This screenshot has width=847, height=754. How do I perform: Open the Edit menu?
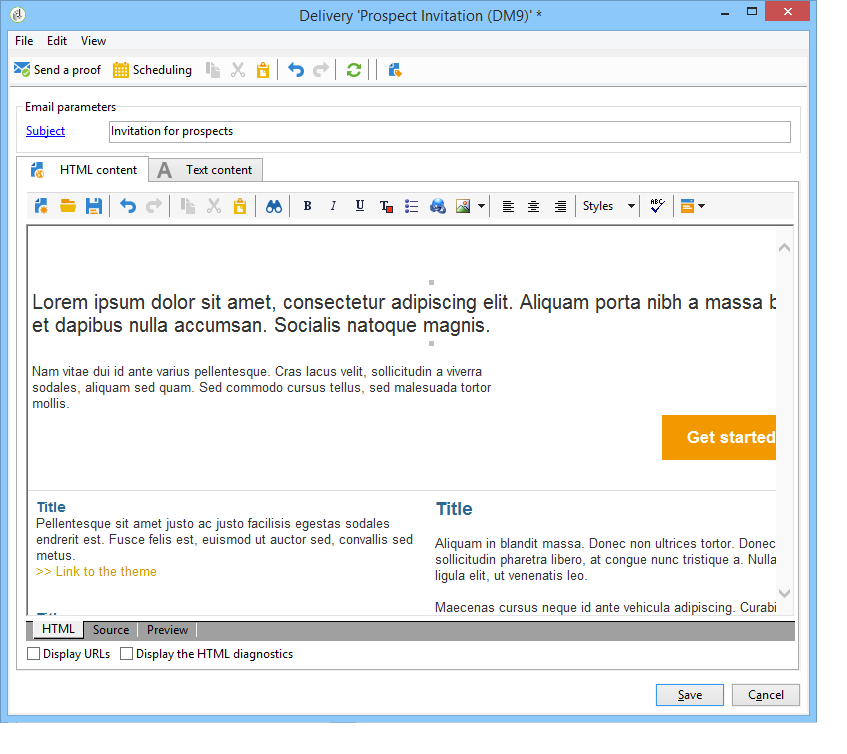57,41
